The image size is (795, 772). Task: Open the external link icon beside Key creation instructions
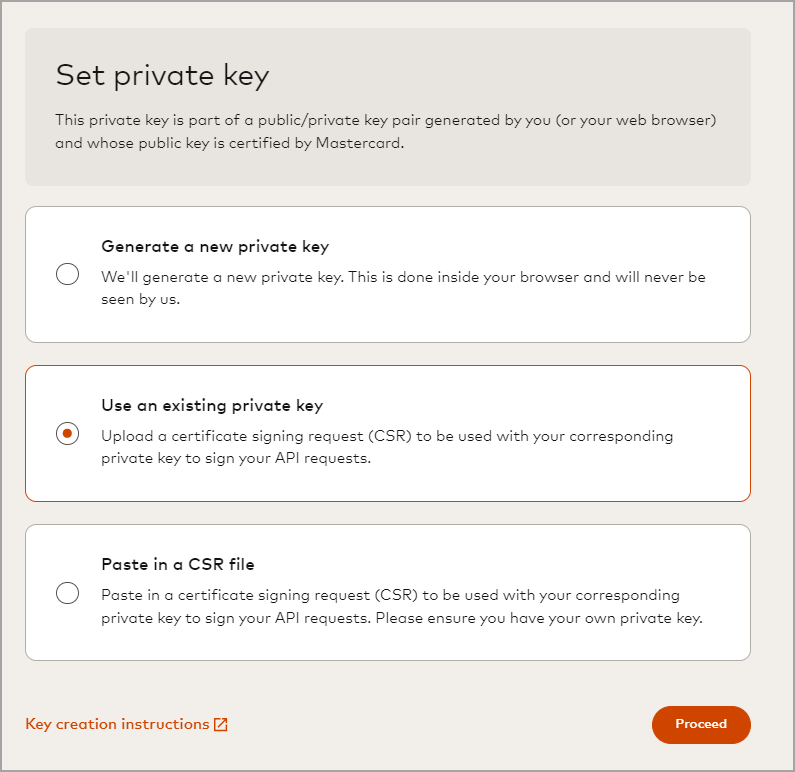click(x=221, y=725)
